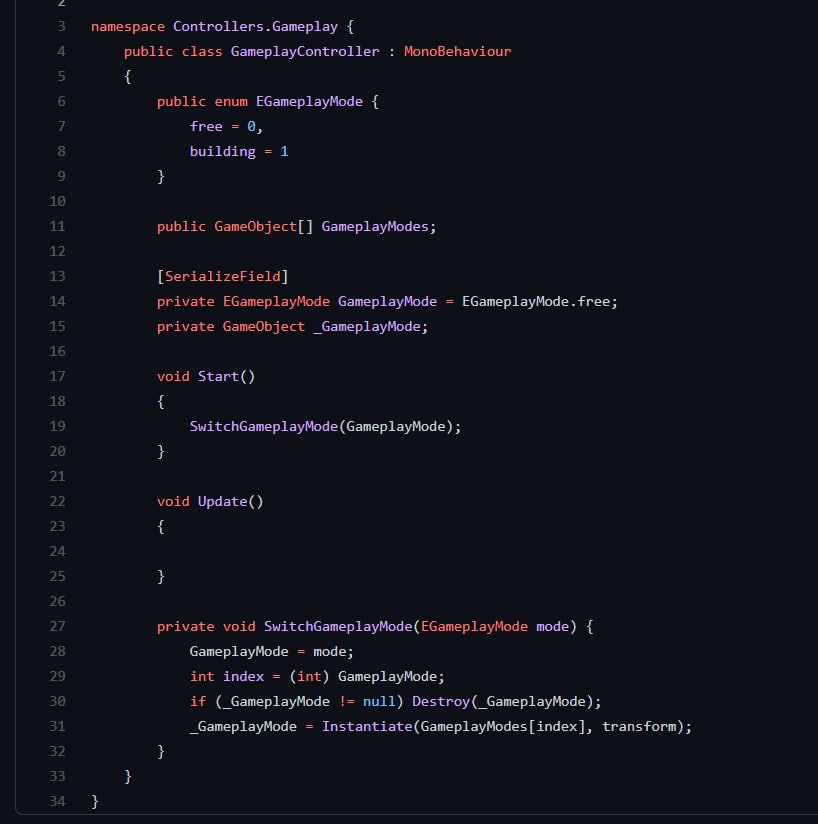
Task: Click the 'mode' parameter on line 27
Action: click(552, 626)
